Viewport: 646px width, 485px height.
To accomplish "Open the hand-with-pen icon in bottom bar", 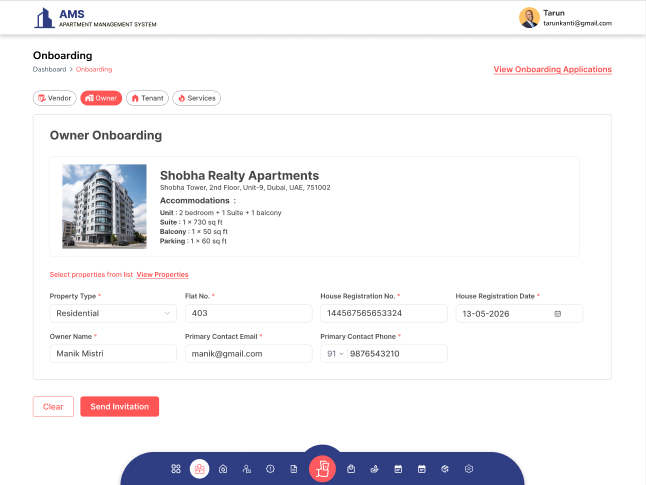I will pos(374,469).
